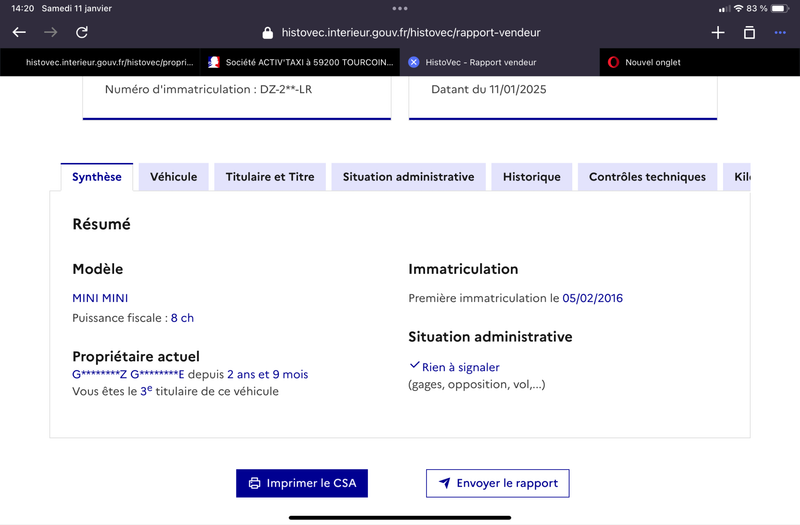The height and width of the screenshot is (525, 800).
Task: Open the Titulaire et Titre tab
Action: click(270, 177)
